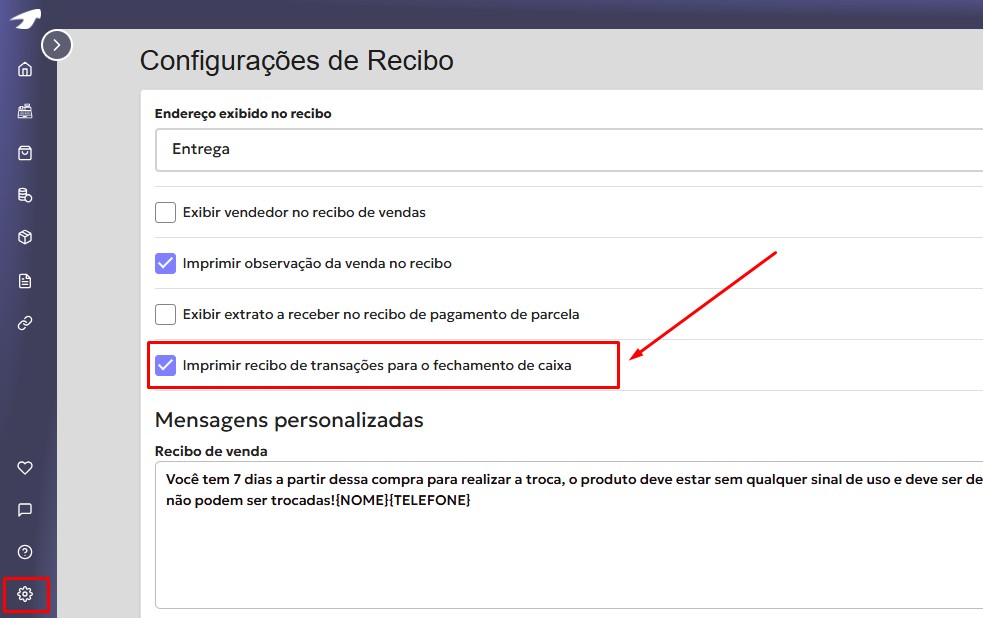Open the shopping bag icon in sidebar
Viewport: 983px width, 618px height.
(x=26, y=153)
